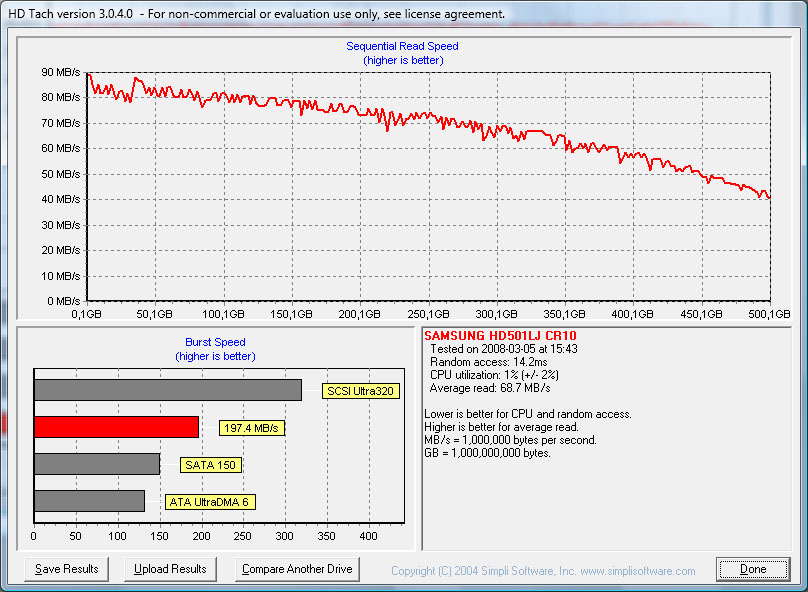The width and height of the screenshot is (808, 592).
Task: Select the gray SCSI Ultra320 bar
Action: coord(167,390)
